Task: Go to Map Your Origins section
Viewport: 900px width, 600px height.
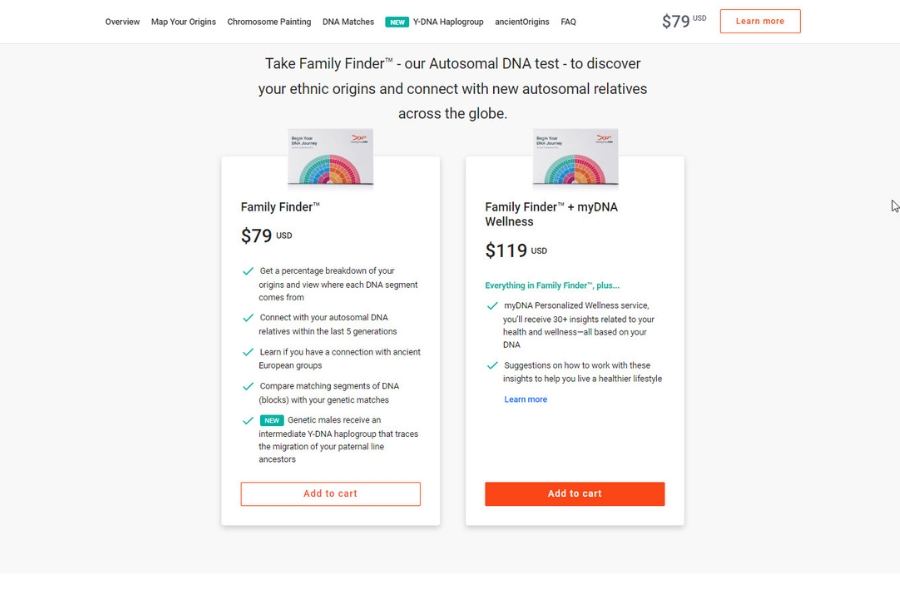Action: [183, 22]
